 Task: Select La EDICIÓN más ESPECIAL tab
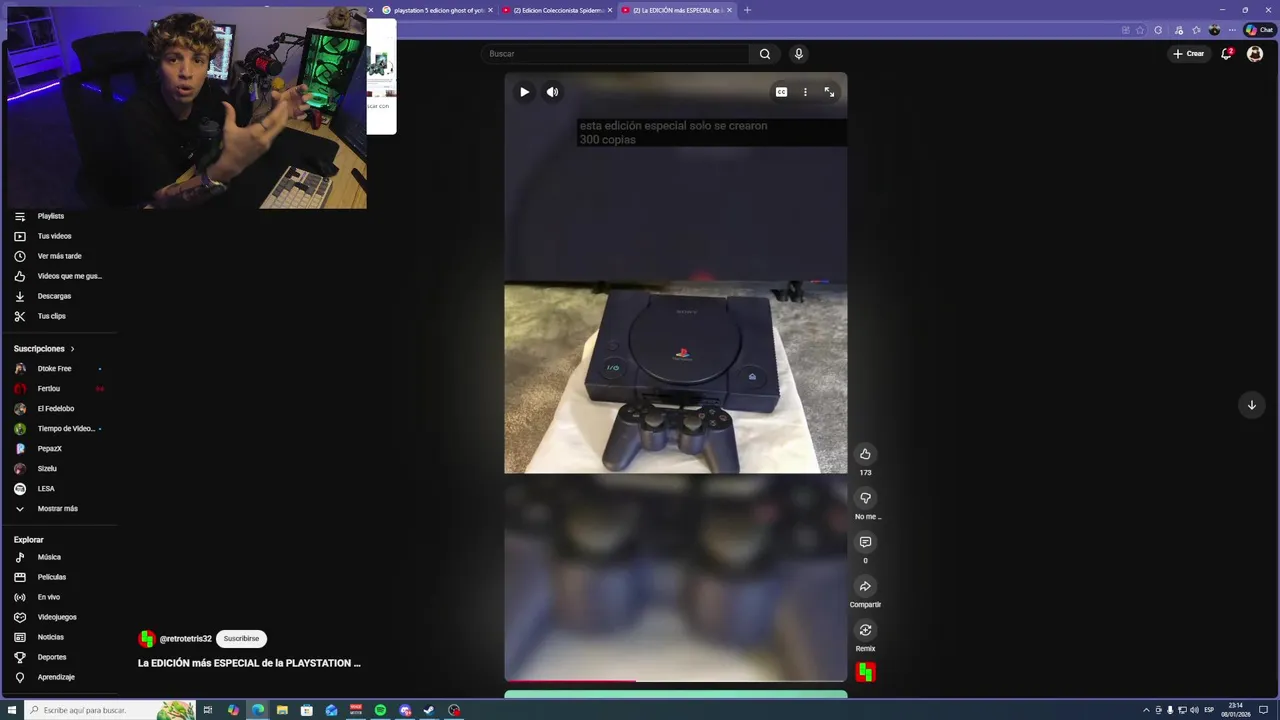[x=677, y=10]
